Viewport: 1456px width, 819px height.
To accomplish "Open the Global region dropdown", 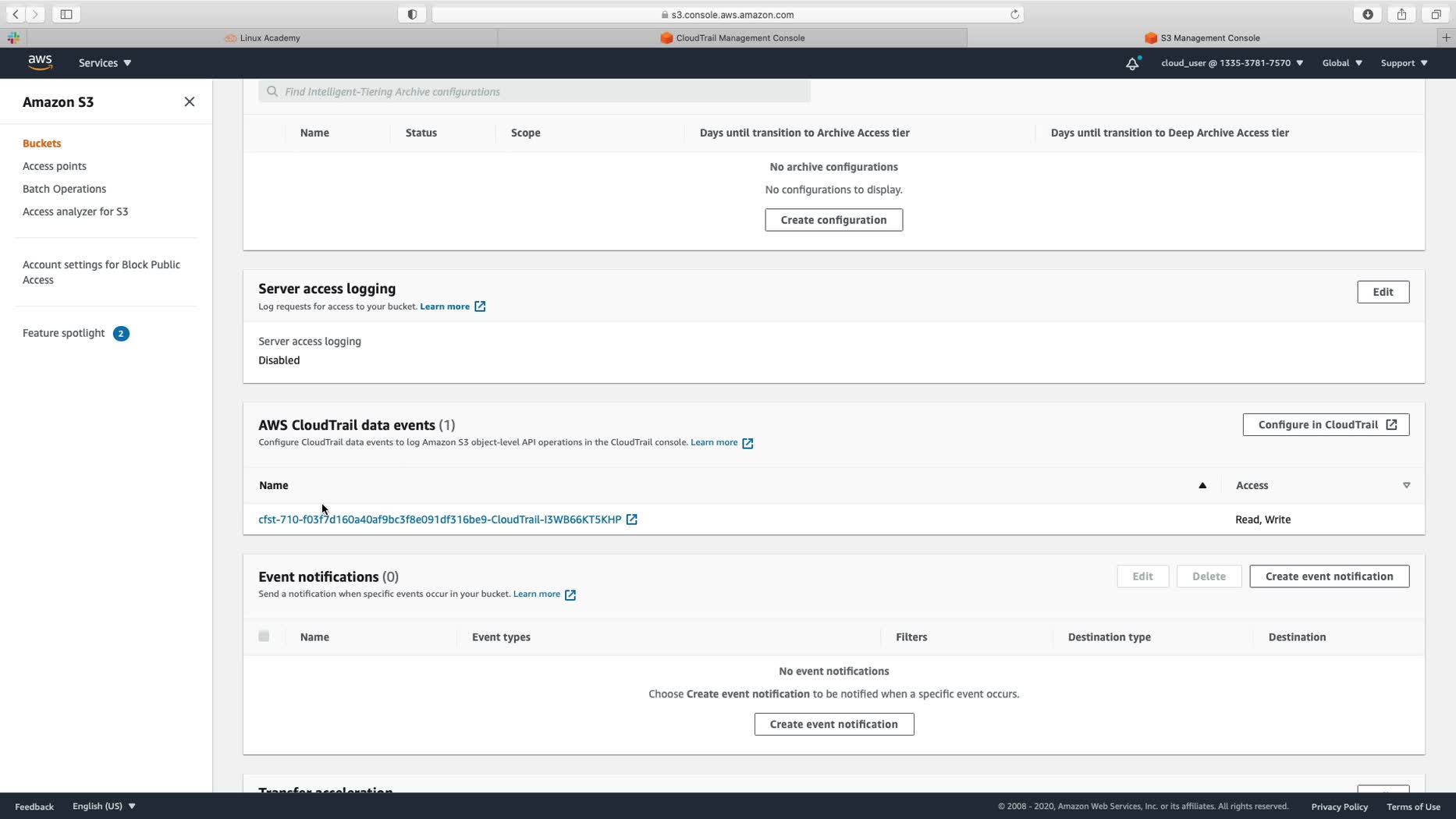I will click(x=1342, y=63).
